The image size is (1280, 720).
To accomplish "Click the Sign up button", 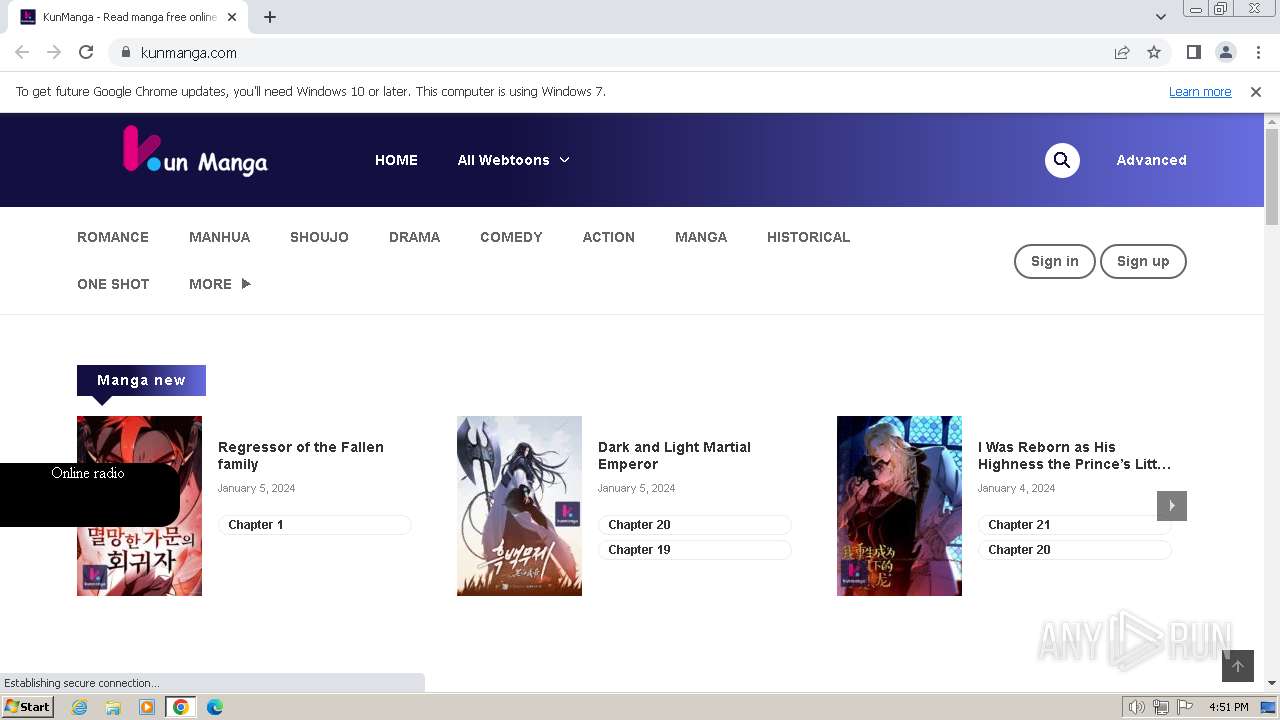I will pyautogui.click(x=1143, y=261).
